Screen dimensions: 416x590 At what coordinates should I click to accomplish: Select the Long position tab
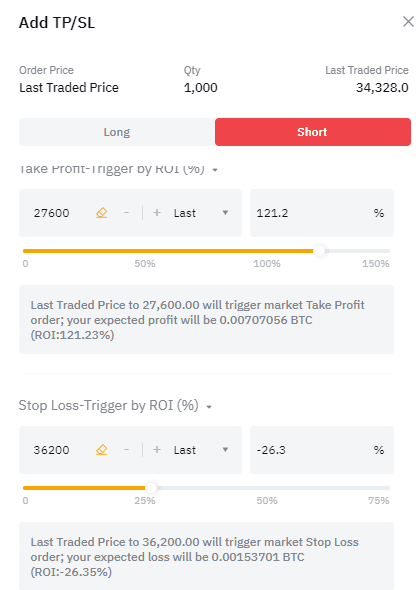point(117,132)
